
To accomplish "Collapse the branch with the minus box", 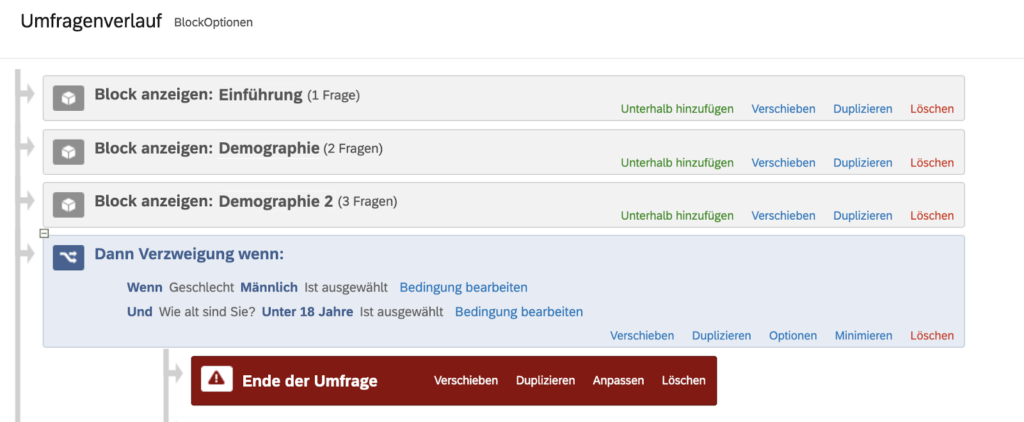I will point(44,233).
